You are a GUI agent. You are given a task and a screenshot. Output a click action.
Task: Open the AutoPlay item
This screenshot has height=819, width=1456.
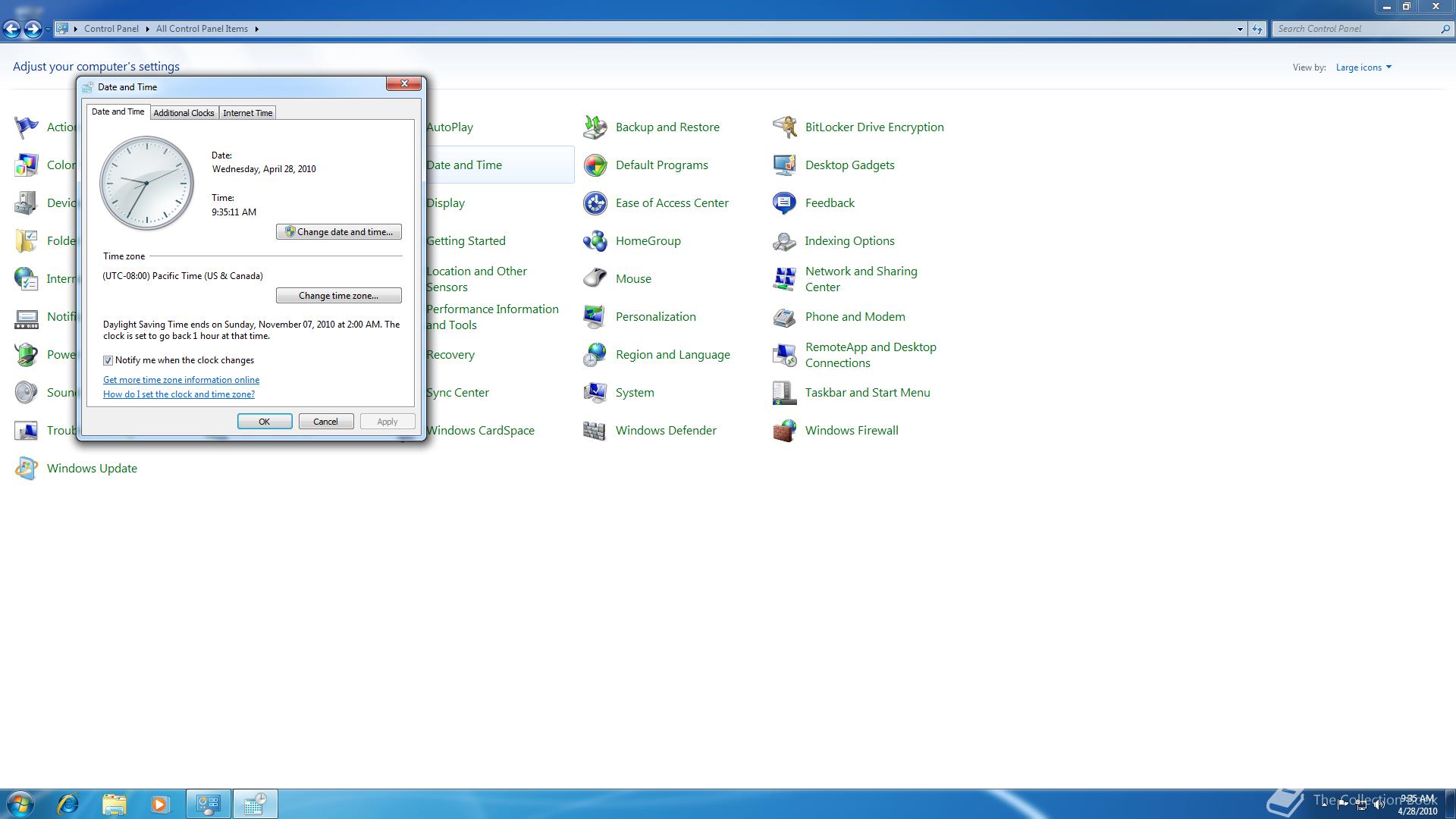point(450,127)
